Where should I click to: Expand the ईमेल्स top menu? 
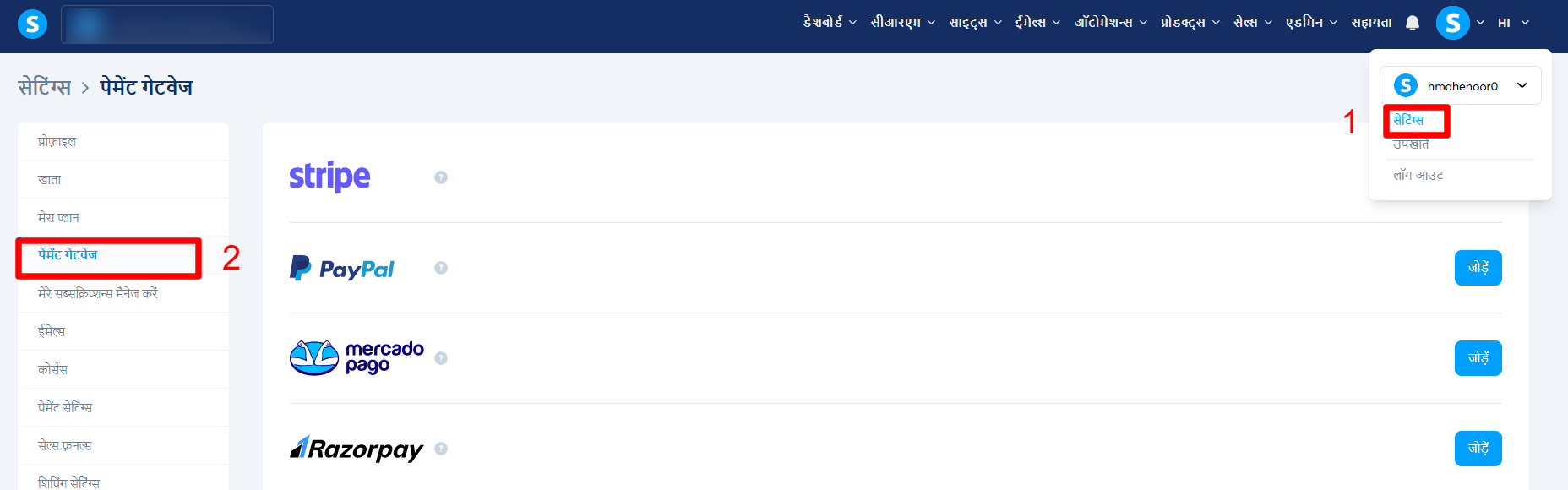point(1037,23)
